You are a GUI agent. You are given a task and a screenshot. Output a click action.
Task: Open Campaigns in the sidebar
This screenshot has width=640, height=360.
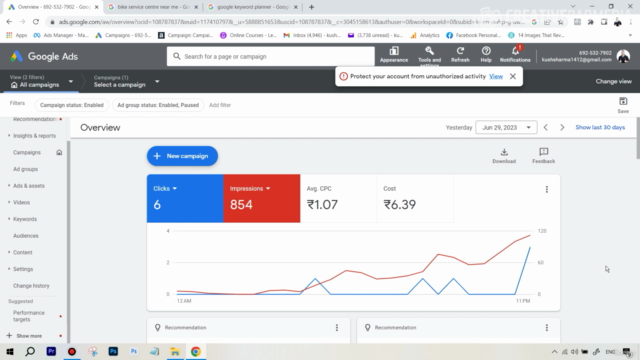(x=27, y=153)
